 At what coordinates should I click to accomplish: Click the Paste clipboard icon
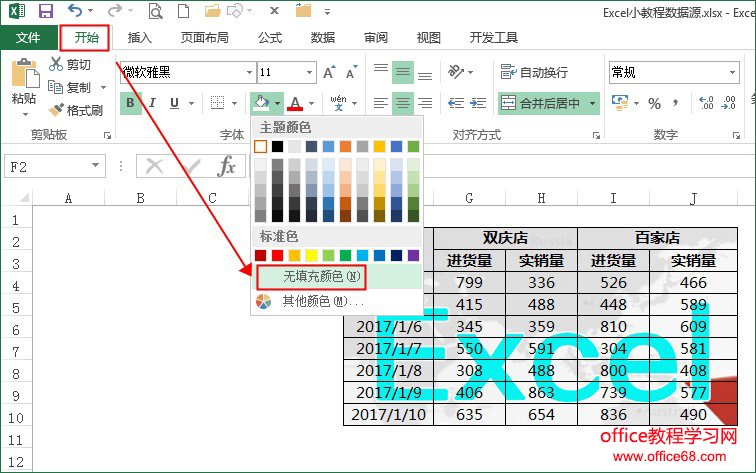[x=25, y=74]
